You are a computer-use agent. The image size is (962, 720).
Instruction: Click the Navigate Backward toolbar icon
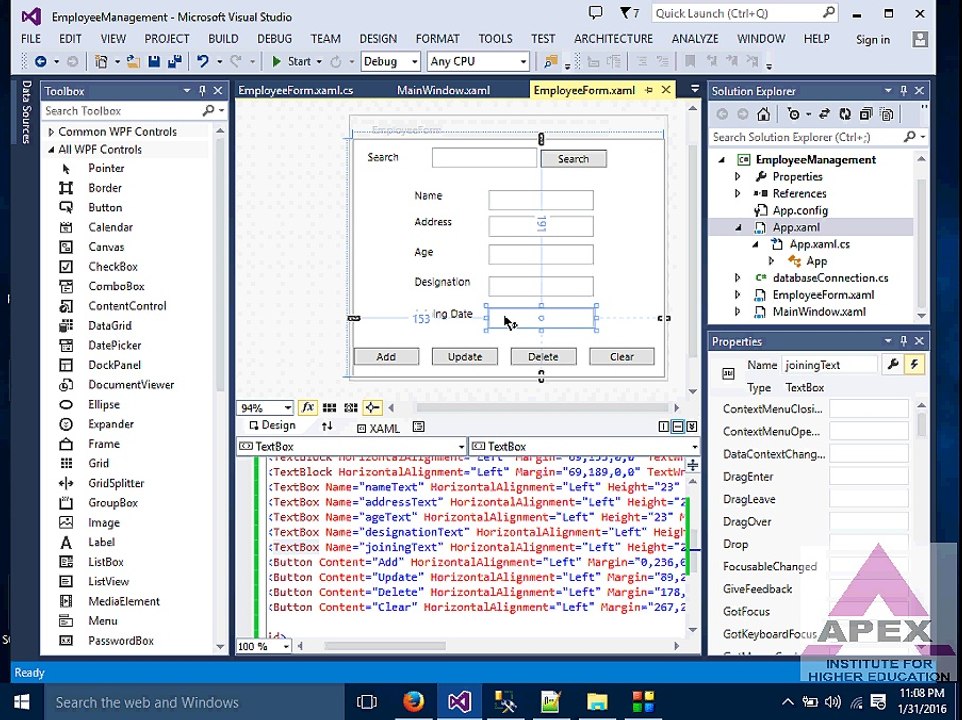(40, 61)
